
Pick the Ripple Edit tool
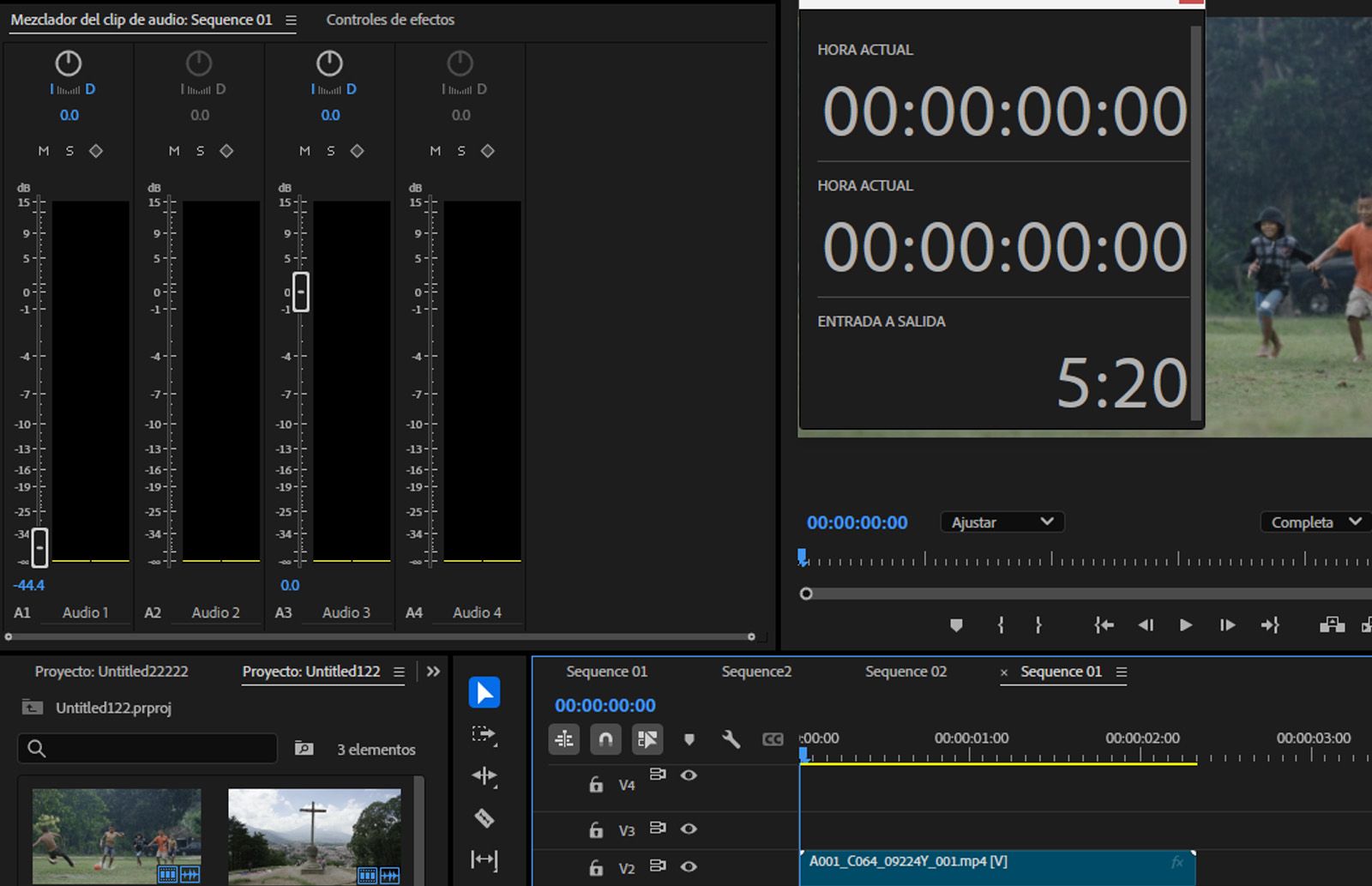[x=484, y=776]
